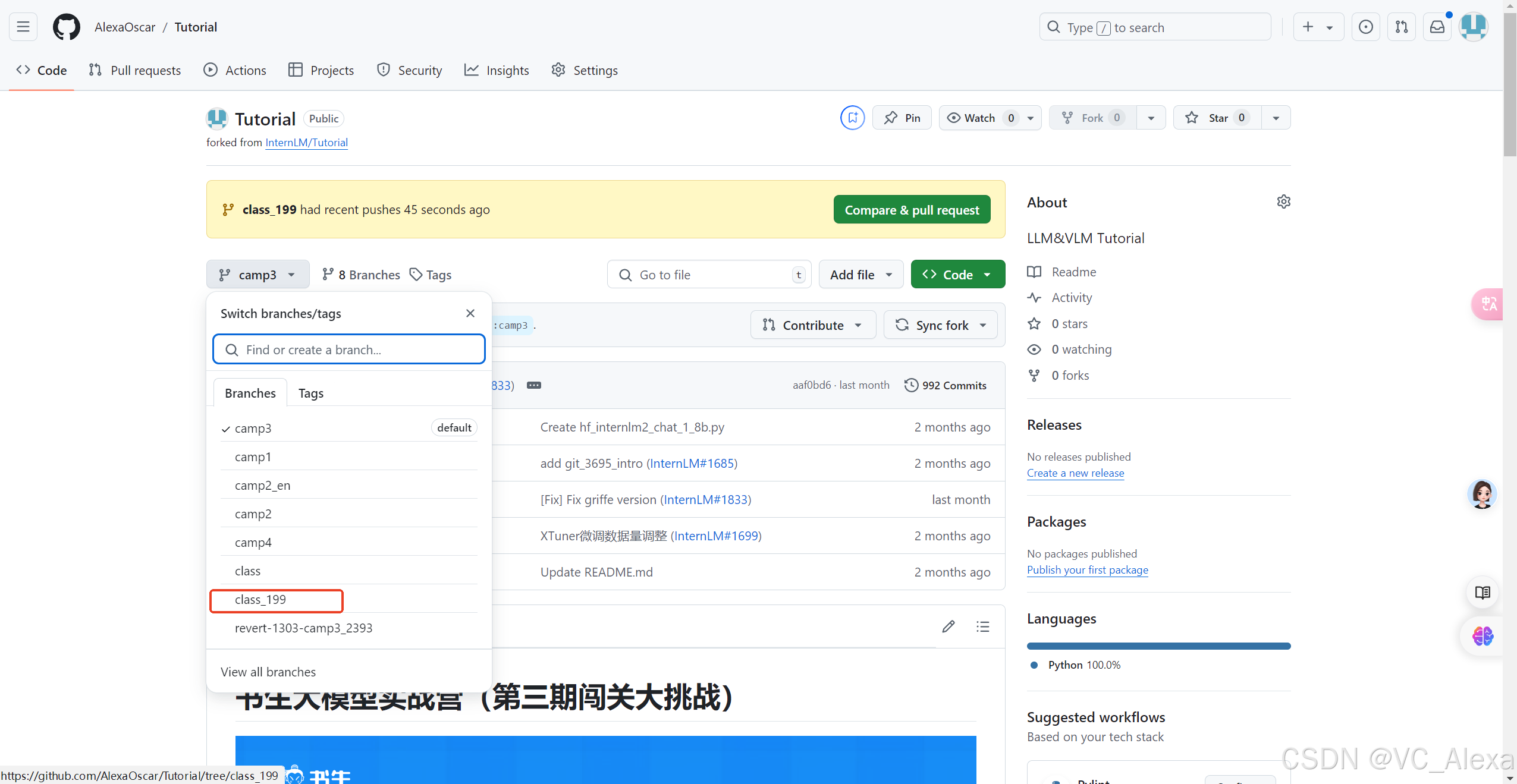Click the top search bar

(x=1155, y=27)
